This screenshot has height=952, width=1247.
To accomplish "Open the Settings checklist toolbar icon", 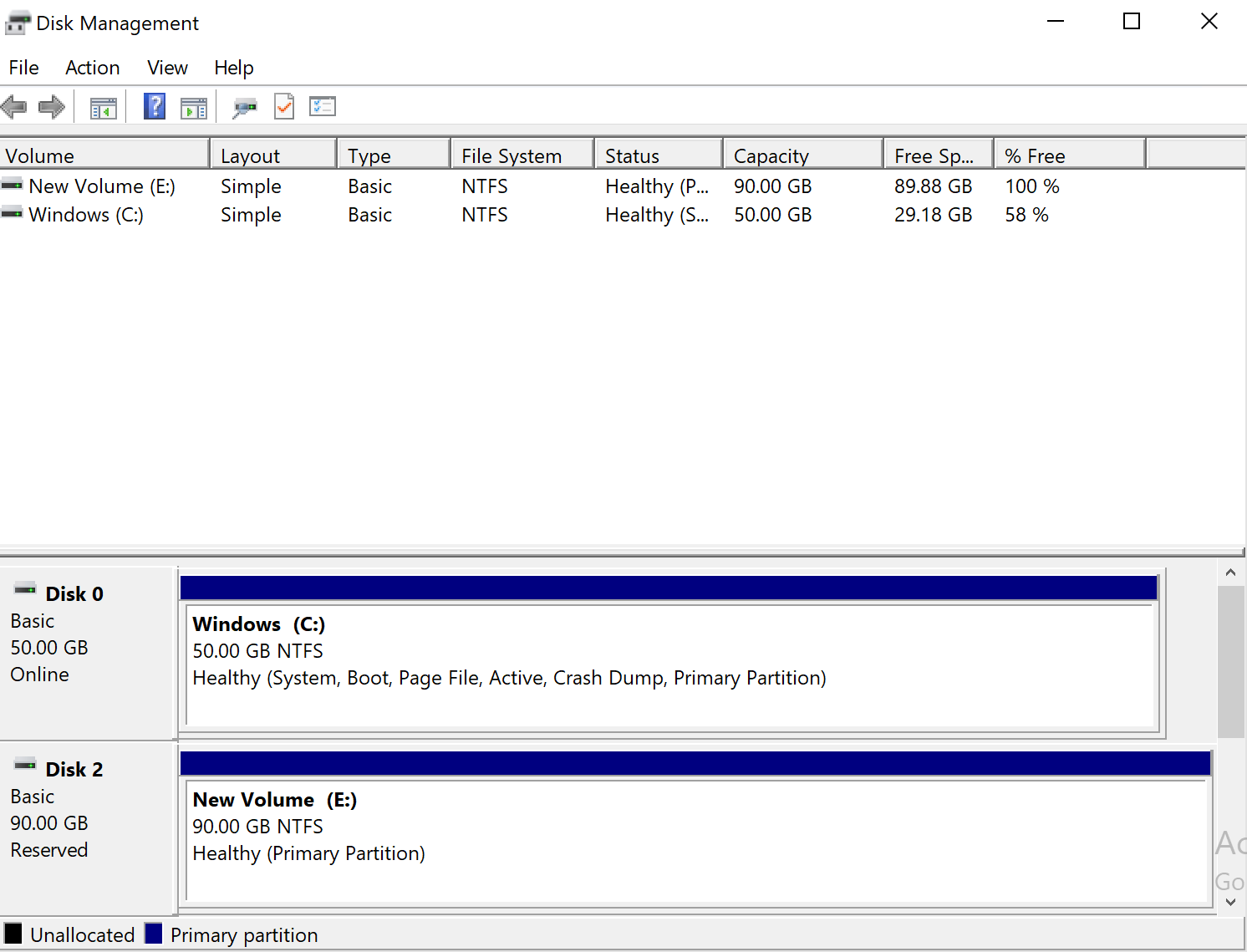I will pyautogui.click(x=323, y=107).
